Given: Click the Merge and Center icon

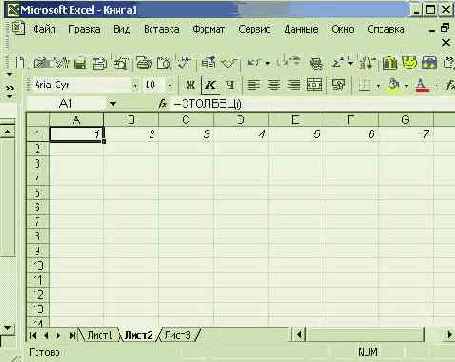Looking at the screenshot, I should click(x=314, y=85).
